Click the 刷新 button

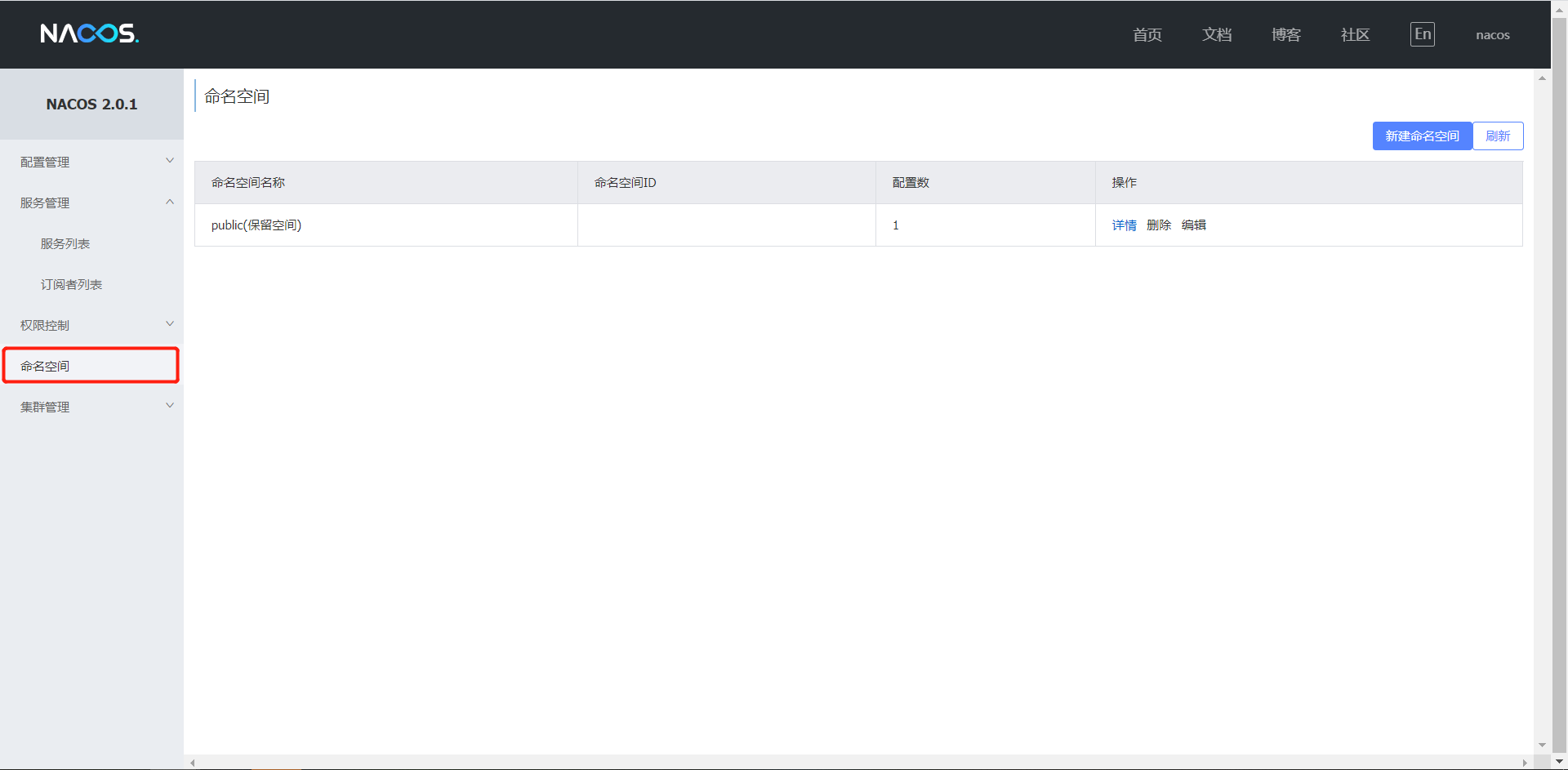coord(1498,136)
